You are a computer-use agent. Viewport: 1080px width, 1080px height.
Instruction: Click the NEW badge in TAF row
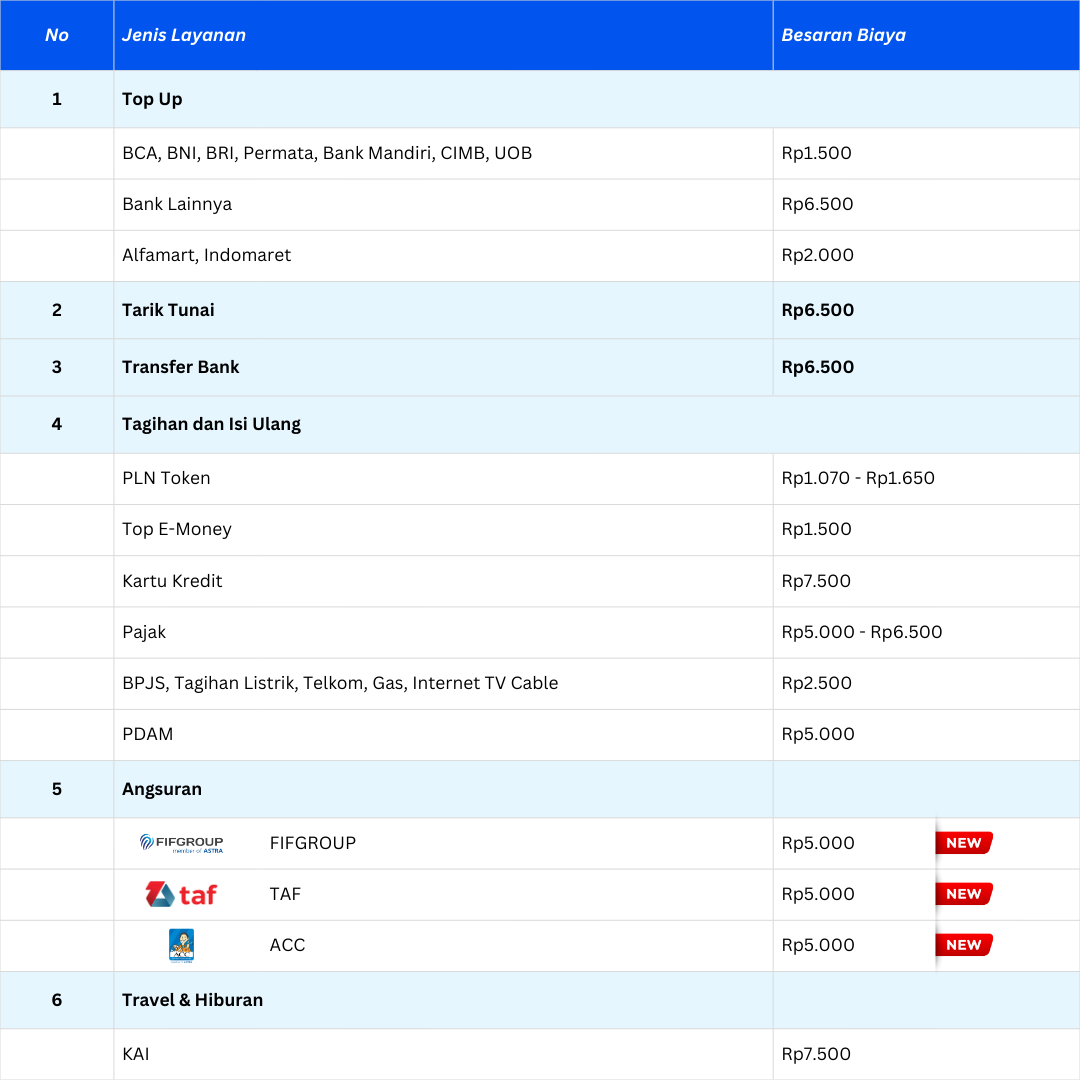point(963,894)
